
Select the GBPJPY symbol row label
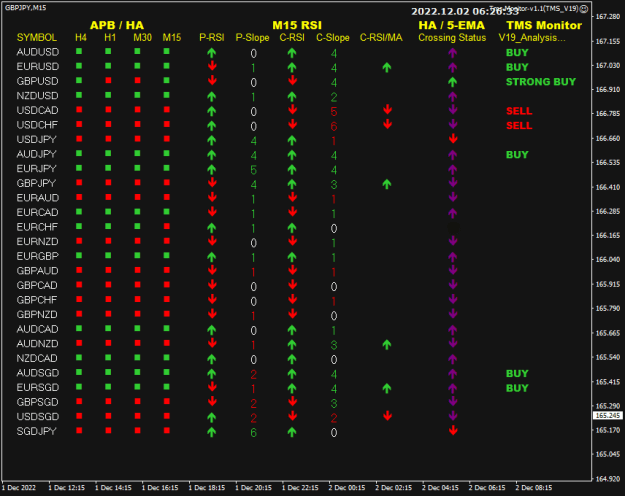(x=36, y=183)
